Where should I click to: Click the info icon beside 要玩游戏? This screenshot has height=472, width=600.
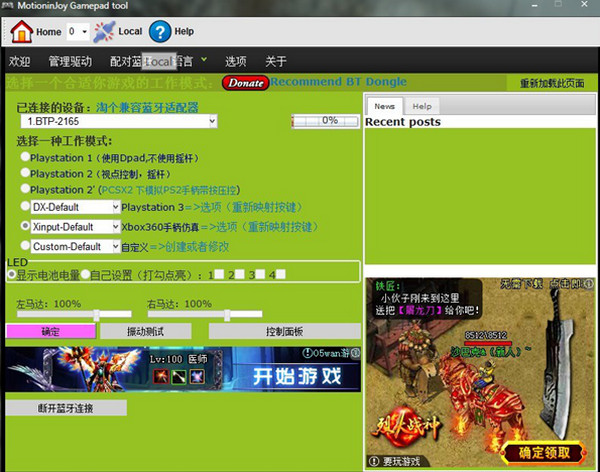click(x=374, y=461)
